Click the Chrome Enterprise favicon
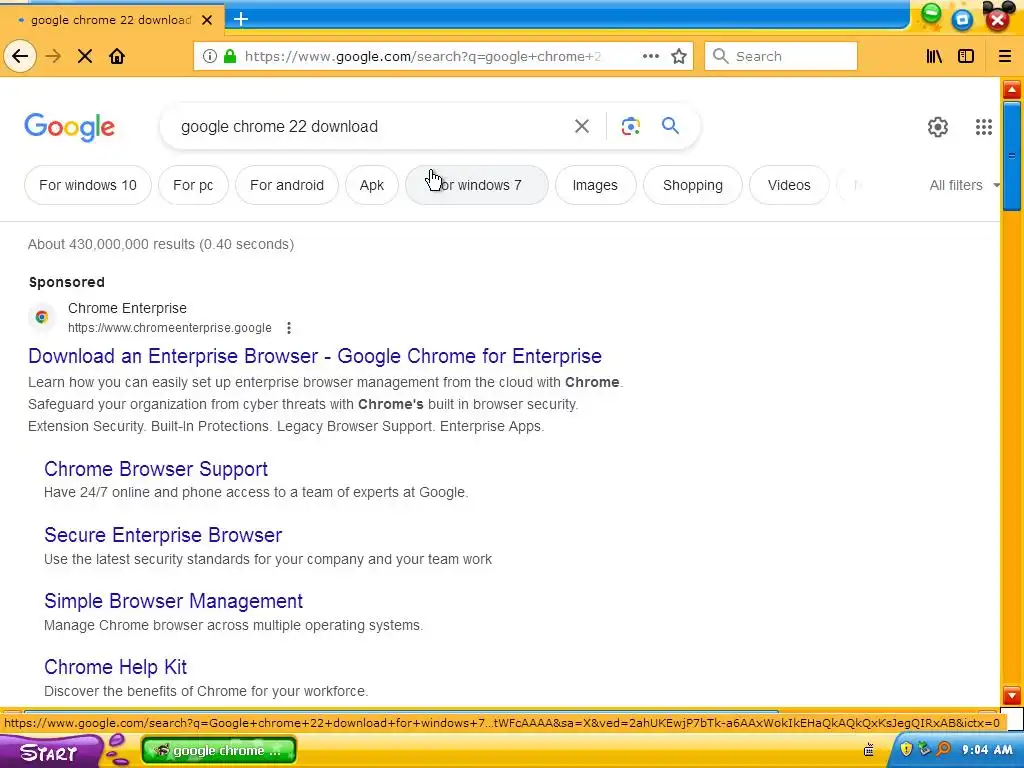The height and width of the screenshot is (768, 1024). [x=42, y=317]
